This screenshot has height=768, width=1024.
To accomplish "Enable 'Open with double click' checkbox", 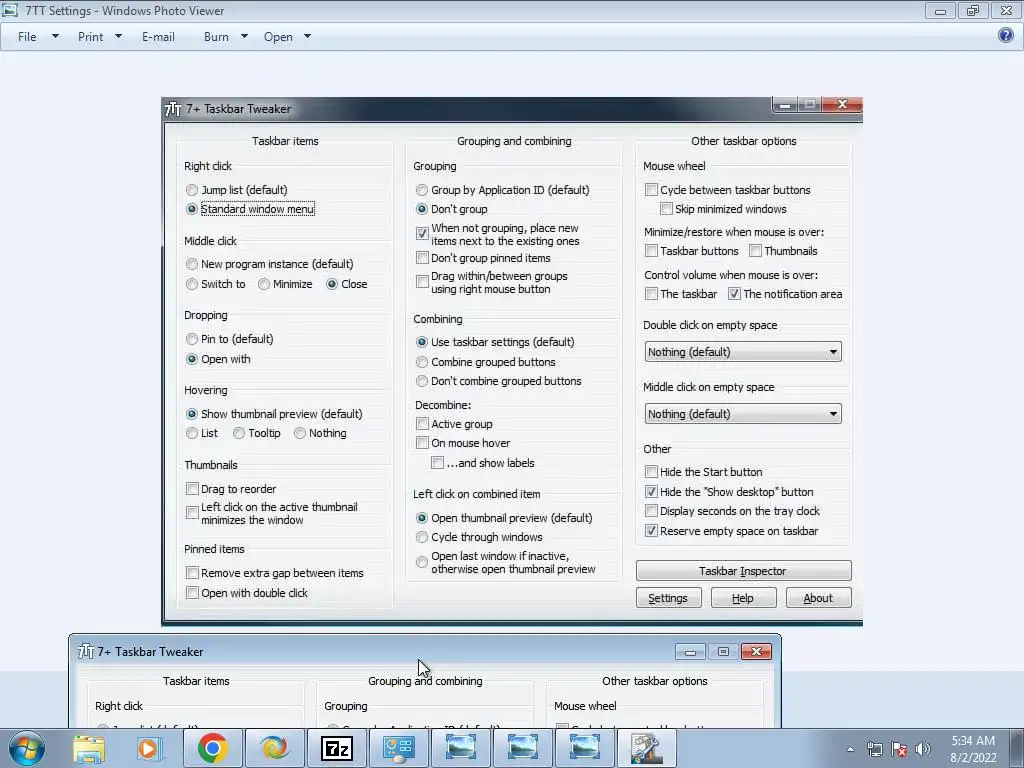I will 192,593.
